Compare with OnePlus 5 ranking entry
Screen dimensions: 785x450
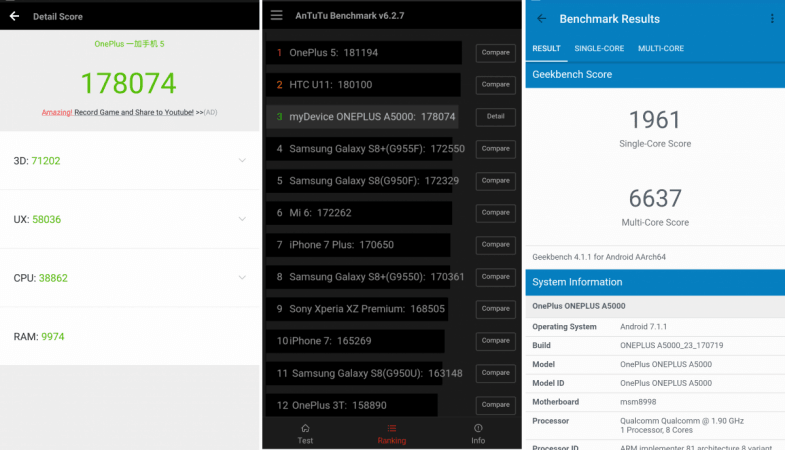tap(496, 53)
